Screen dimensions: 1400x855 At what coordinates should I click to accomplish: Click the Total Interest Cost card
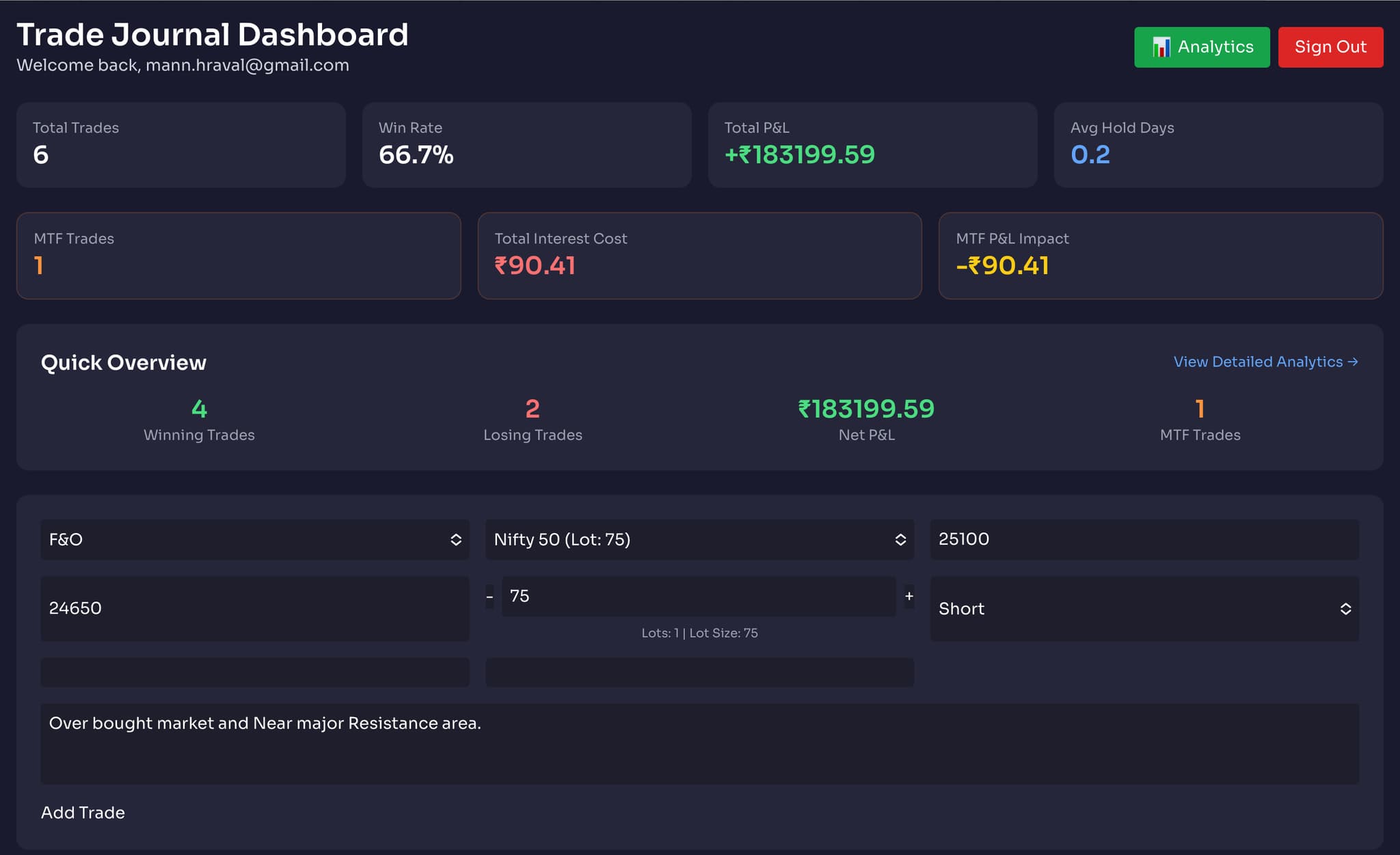[x=699, y=256]
